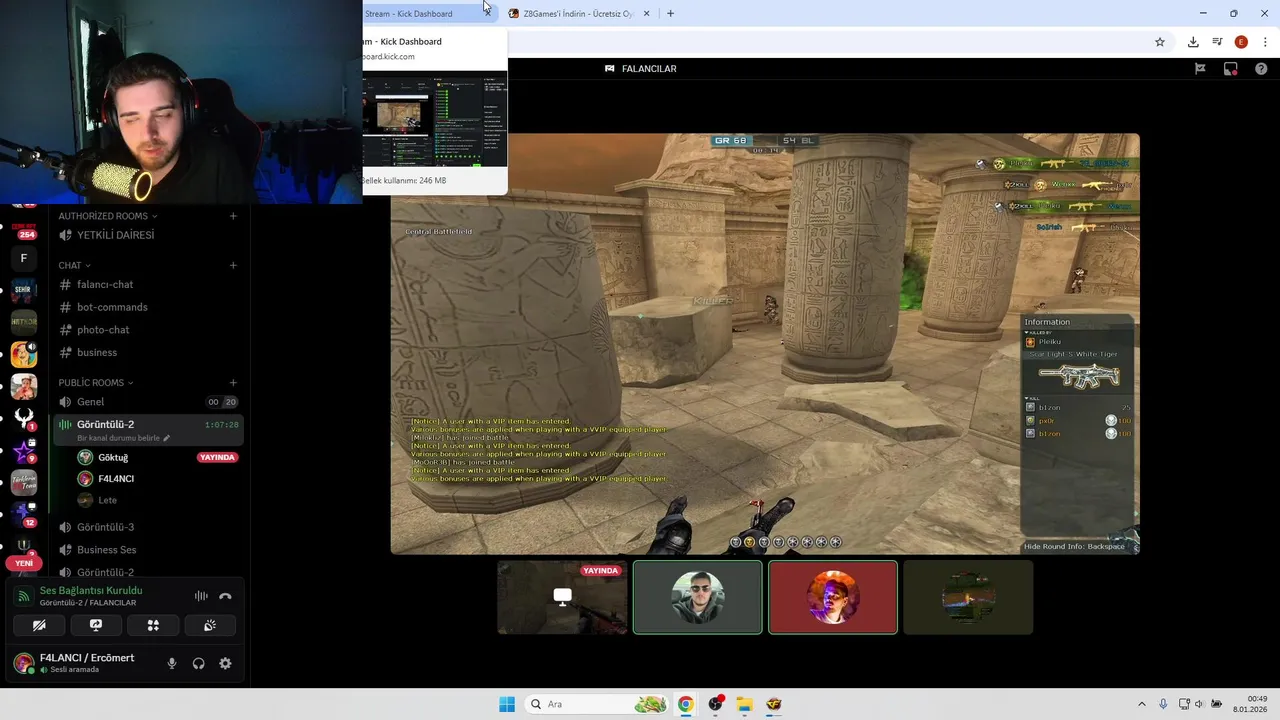Collapse the AUTHORIZED ROOMS category
The height and width of the screenshot is (720, 1280).
pyautogui.click(x=108, y=216)
